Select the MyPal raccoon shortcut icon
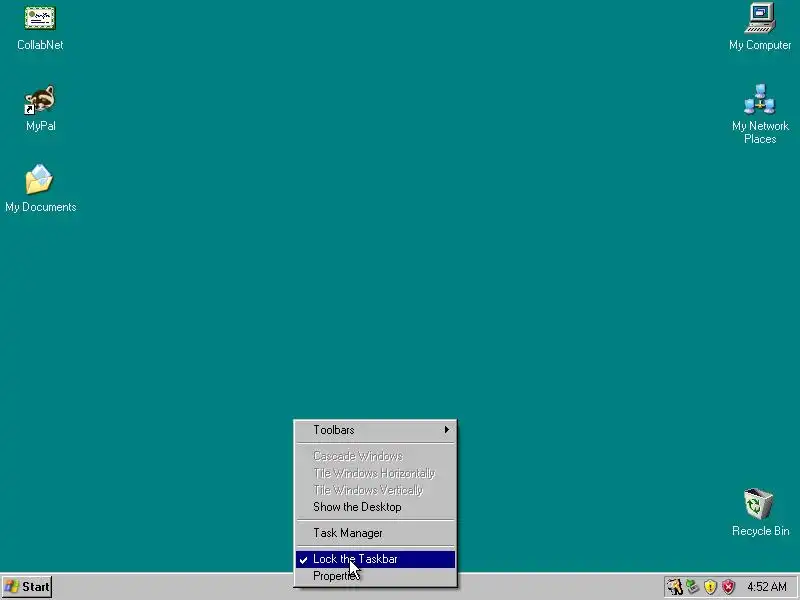The height and width of the screenshot is (600, 800). click(x=40, y=99)
